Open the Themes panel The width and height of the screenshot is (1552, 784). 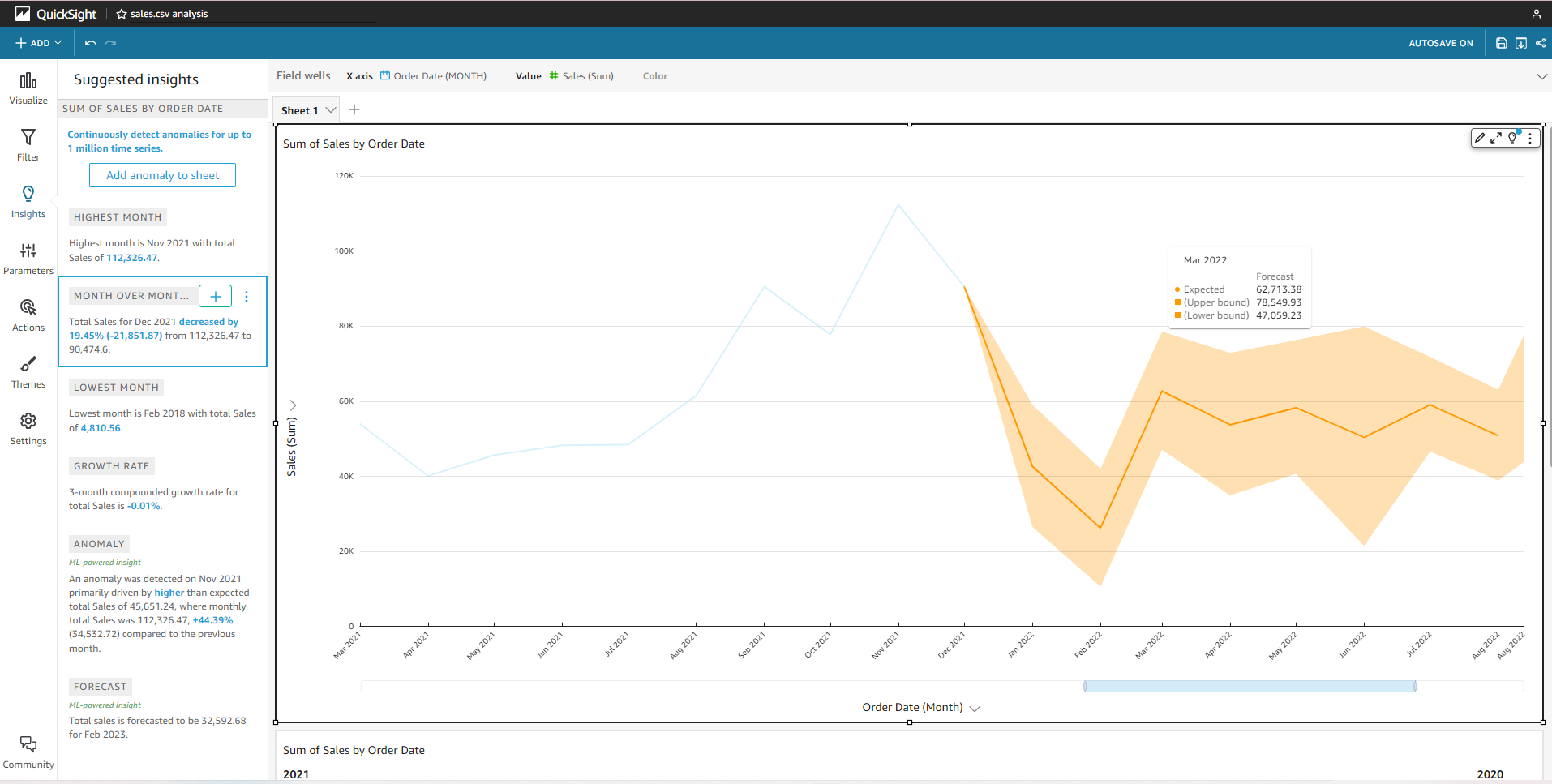pyautogui.click(x=28, y=372)
